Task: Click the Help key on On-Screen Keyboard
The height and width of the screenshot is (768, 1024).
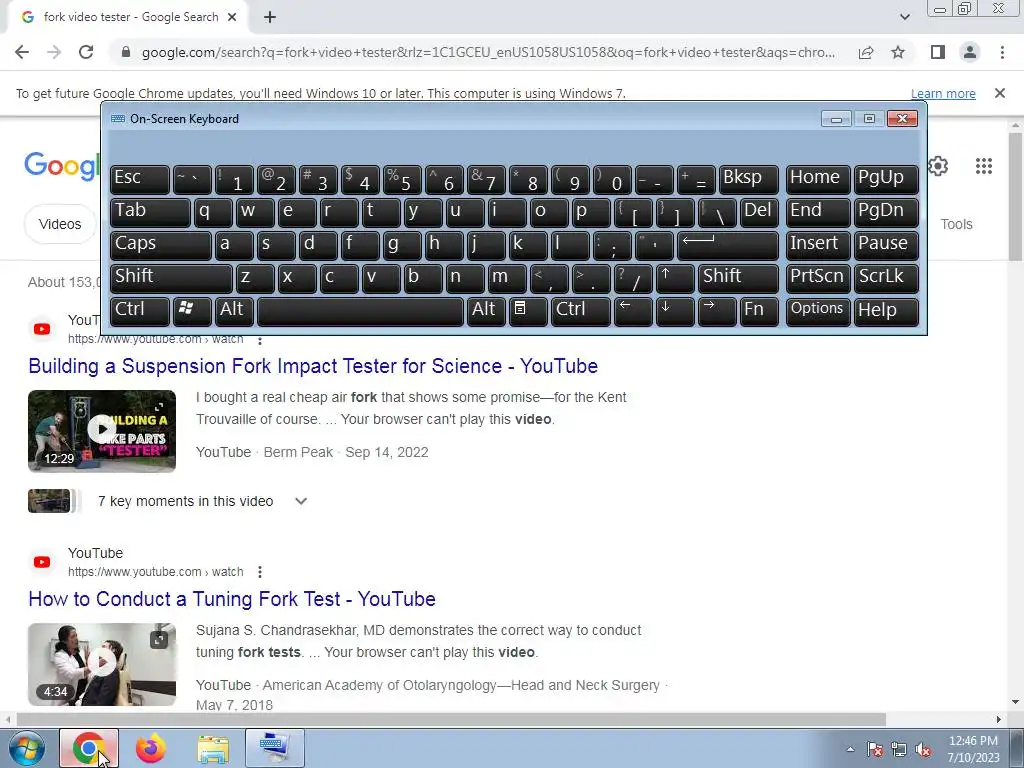Action: 886,311
